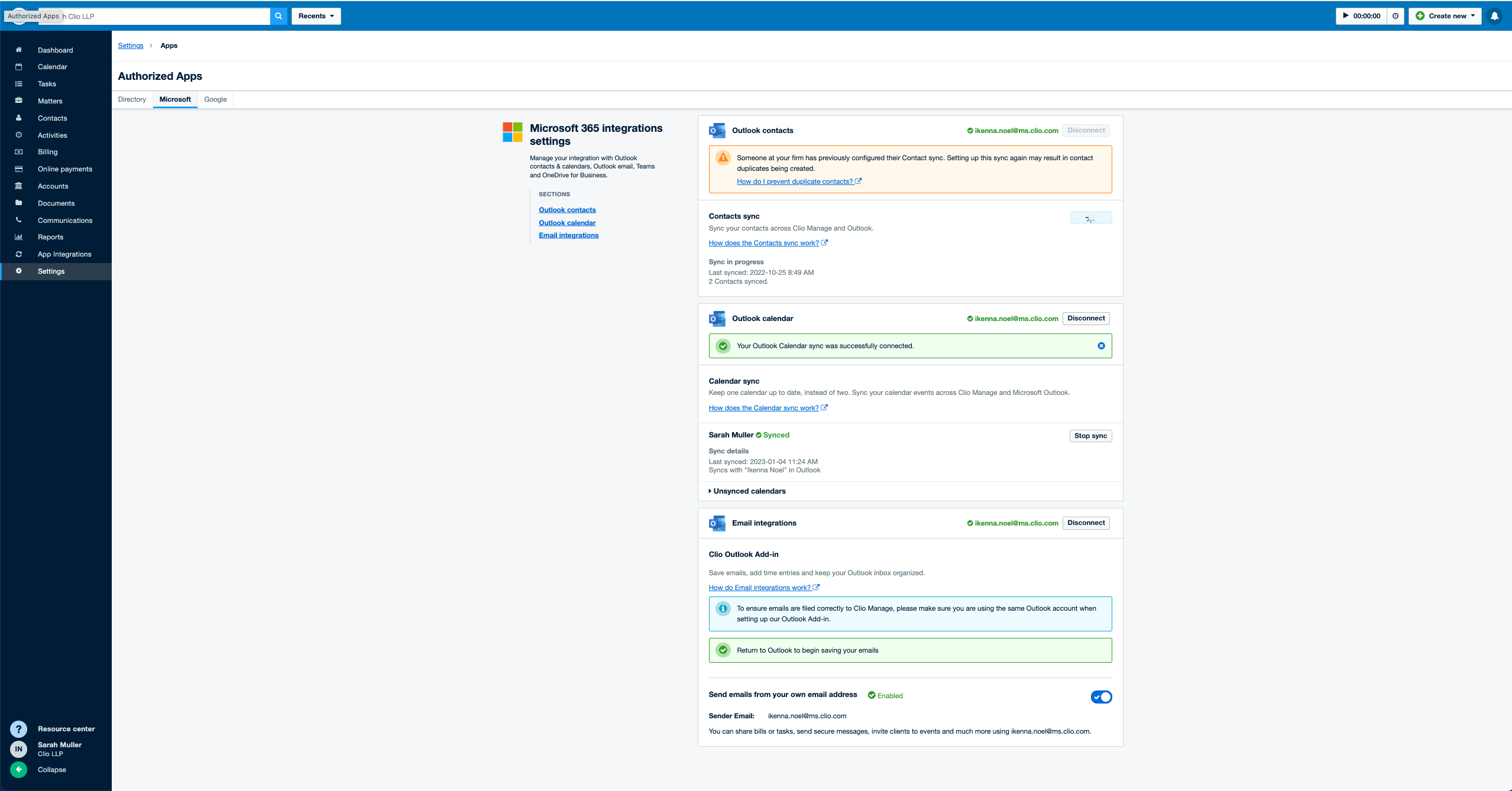This screenshot has width=1512, height=791.
Task: Disconnect the Outlook calendar integration
Action: tap(1086, 318)
